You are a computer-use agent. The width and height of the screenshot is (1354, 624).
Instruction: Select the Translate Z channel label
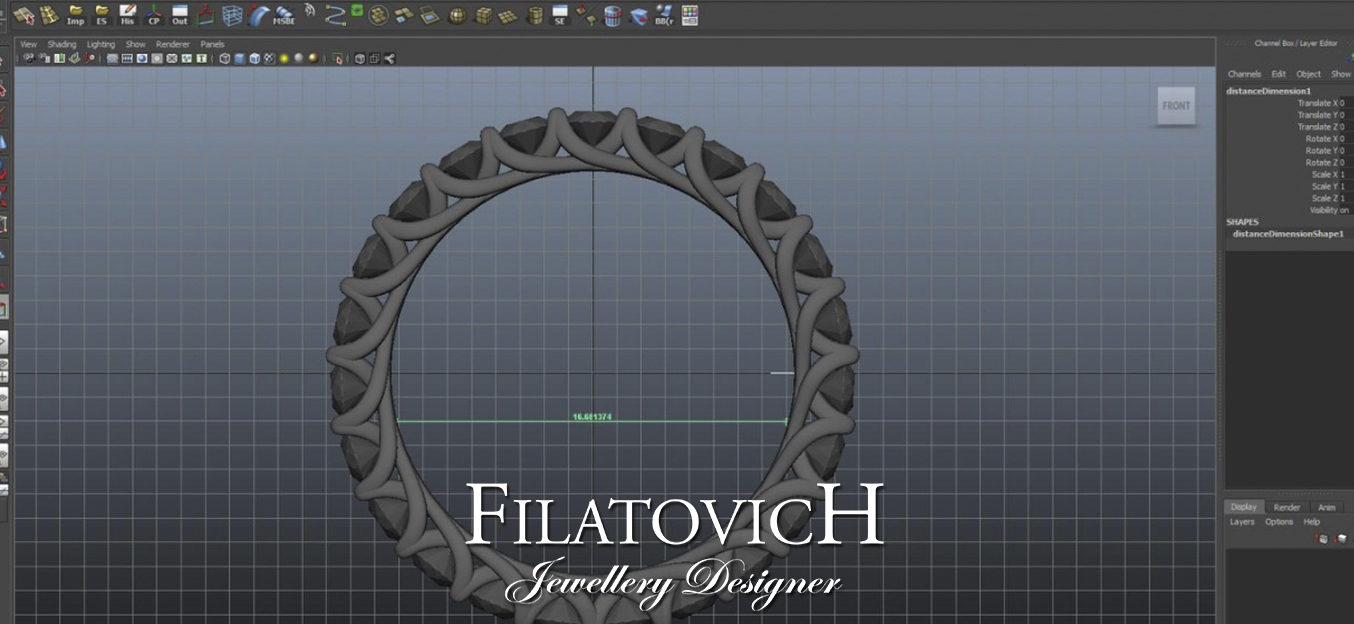[x=1317, y=127]
